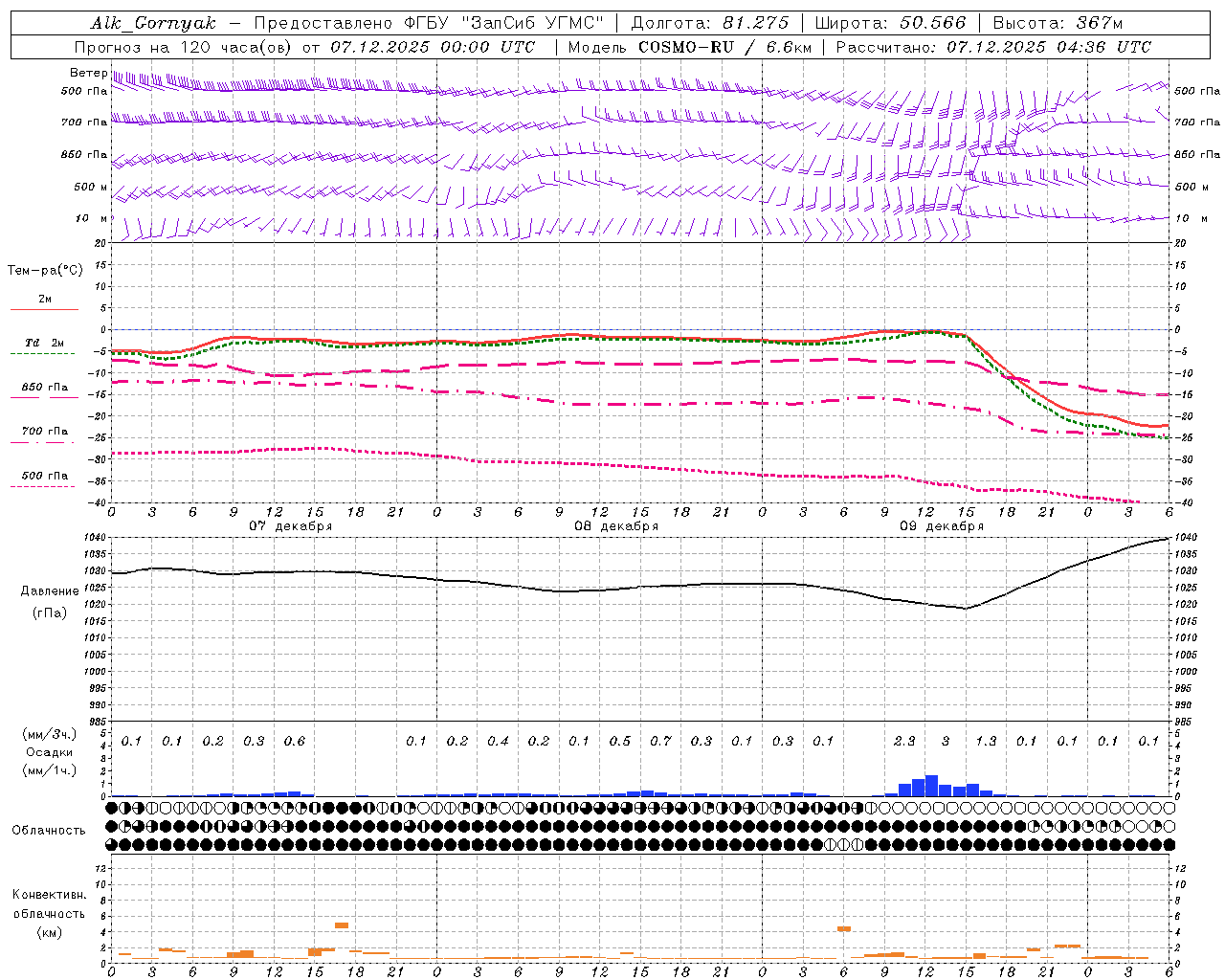
Task: Select the Давление panel label
Action: [50, 591]
